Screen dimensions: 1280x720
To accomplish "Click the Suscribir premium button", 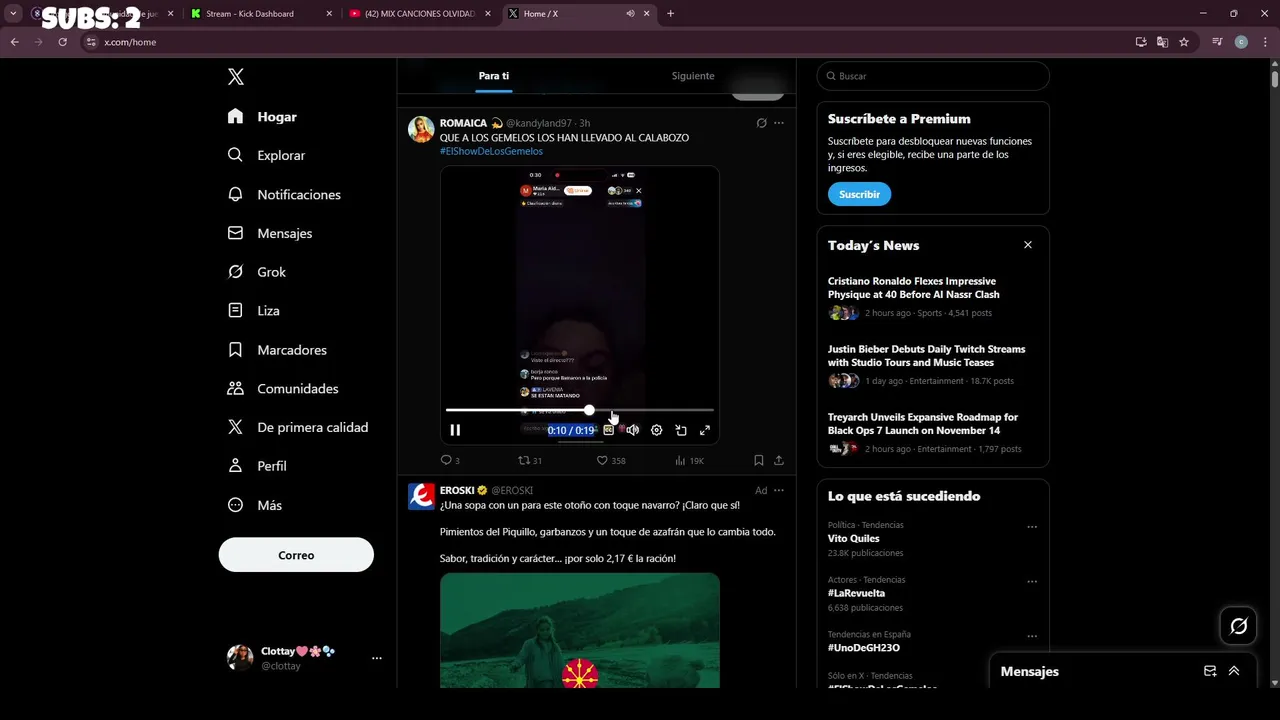I will click(x=859, y=194).
